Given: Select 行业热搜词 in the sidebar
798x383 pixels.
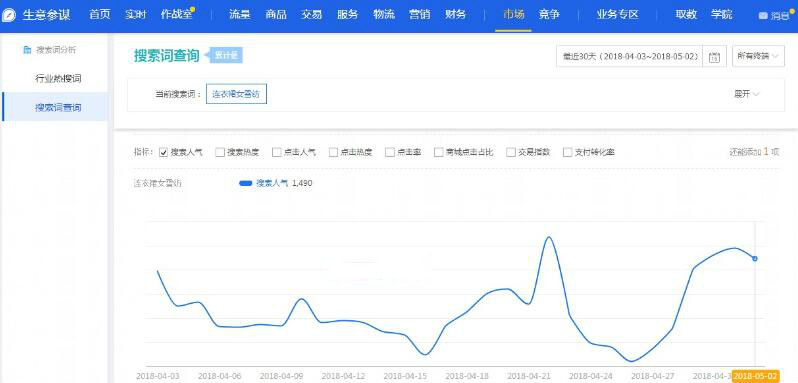Looking at the screenshot, I should (59, 79).
